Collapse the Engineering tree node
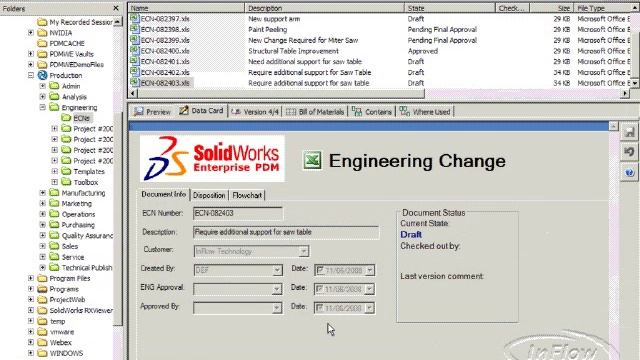640x360 pixels. (43, 107)
